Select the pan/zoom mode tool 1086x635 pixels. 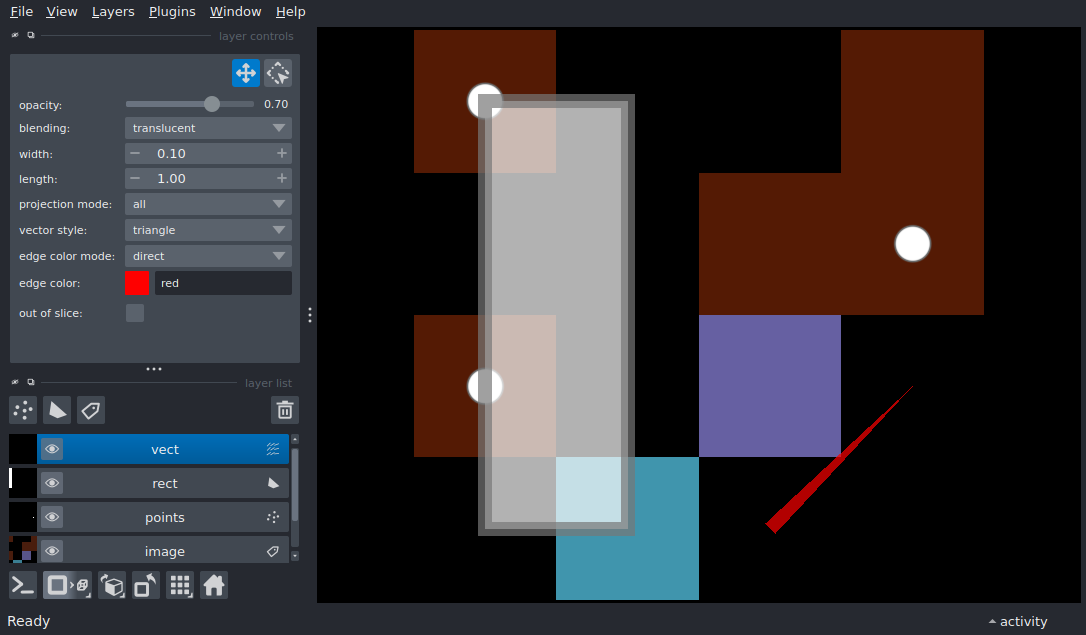pyautogui.click(x=246, y=73)
